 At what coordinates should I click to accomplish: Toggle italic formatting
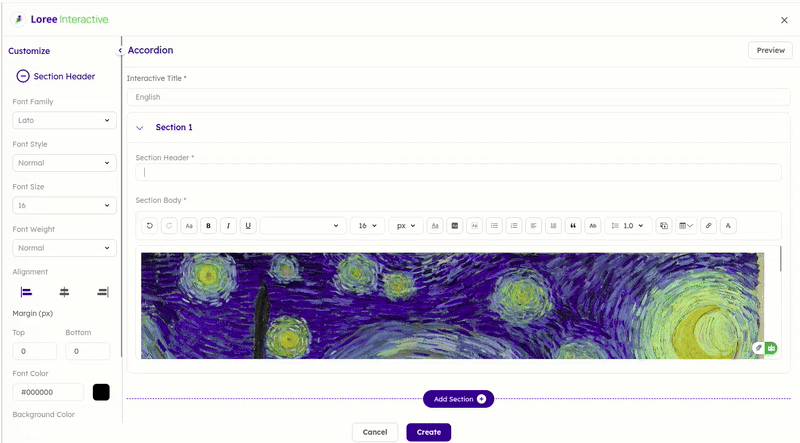pyautogui.click(x=228, y=226)
